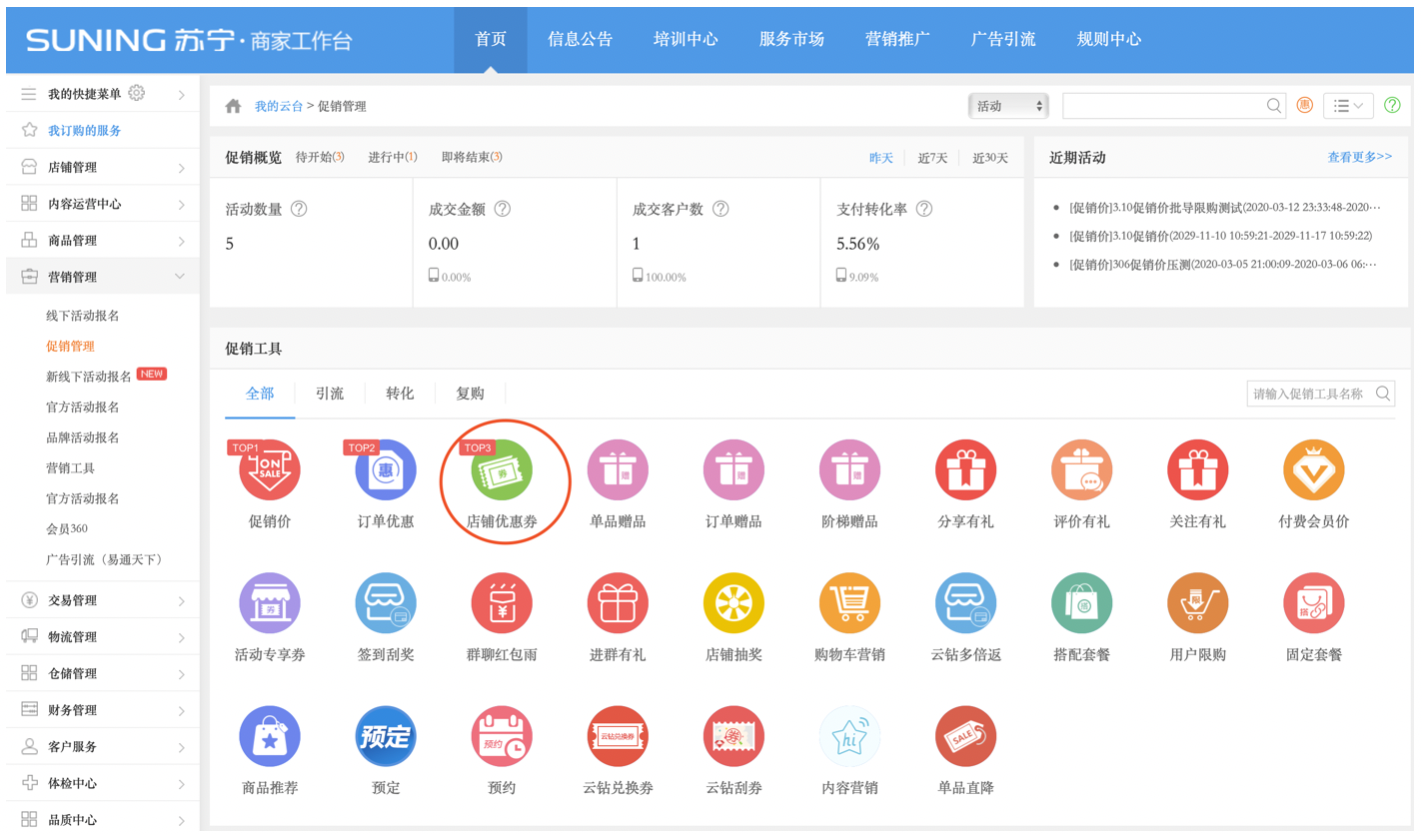Expand the 店铺管理 sidebar menu
This screenshot has height=834, width=1422.
(103, 167)
